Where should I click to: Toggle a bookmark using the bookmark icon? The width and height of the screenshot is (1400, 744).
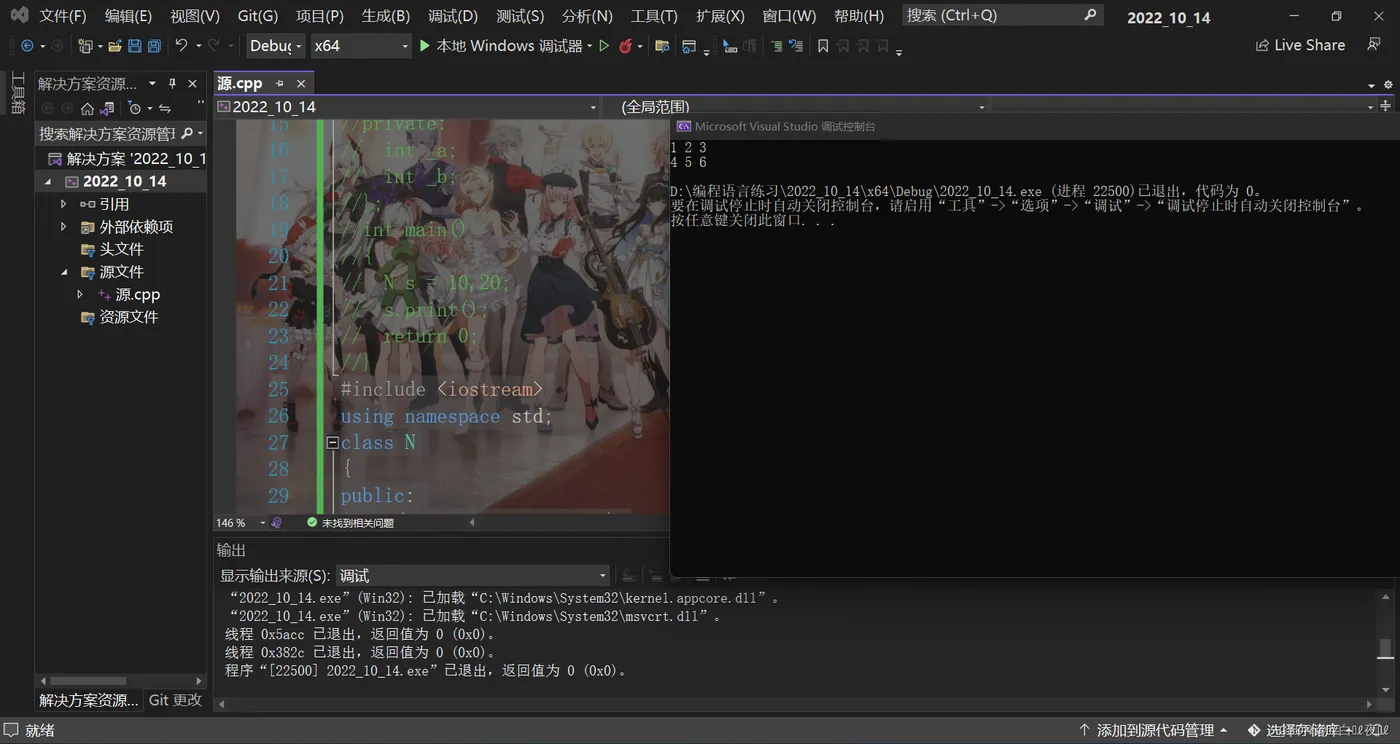click(x=823, y=46)
